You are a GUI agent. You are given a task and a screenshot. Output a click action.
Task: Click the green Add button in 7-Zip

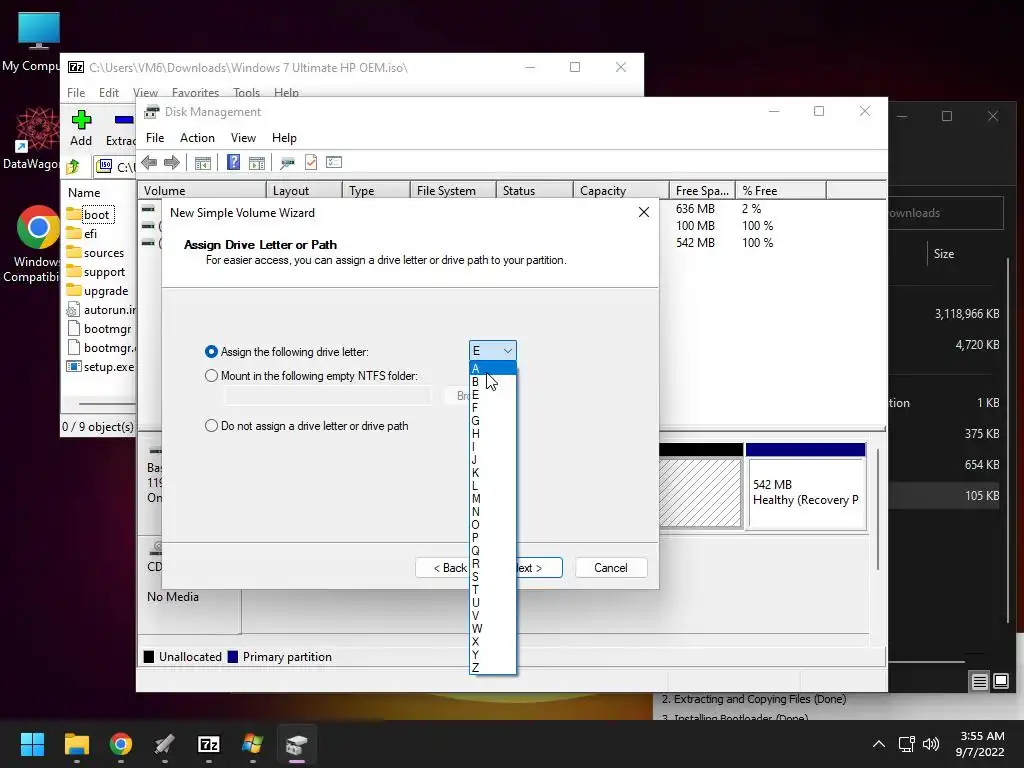click(81, 128)
